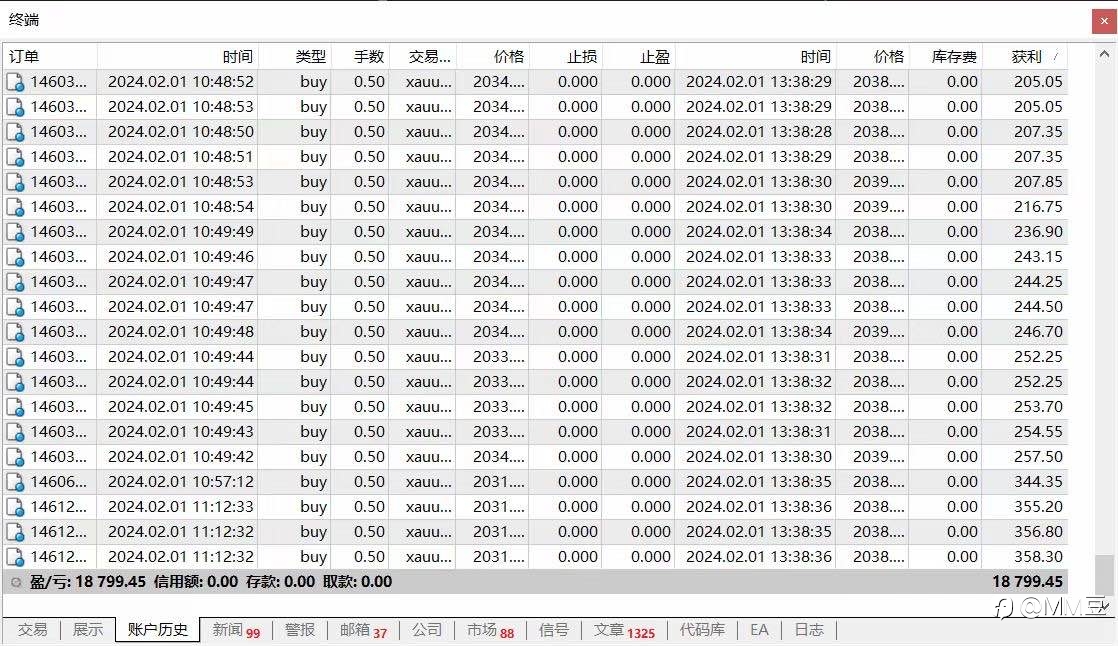
Task: Switch to the EA tab
Action: coord(759,630)
